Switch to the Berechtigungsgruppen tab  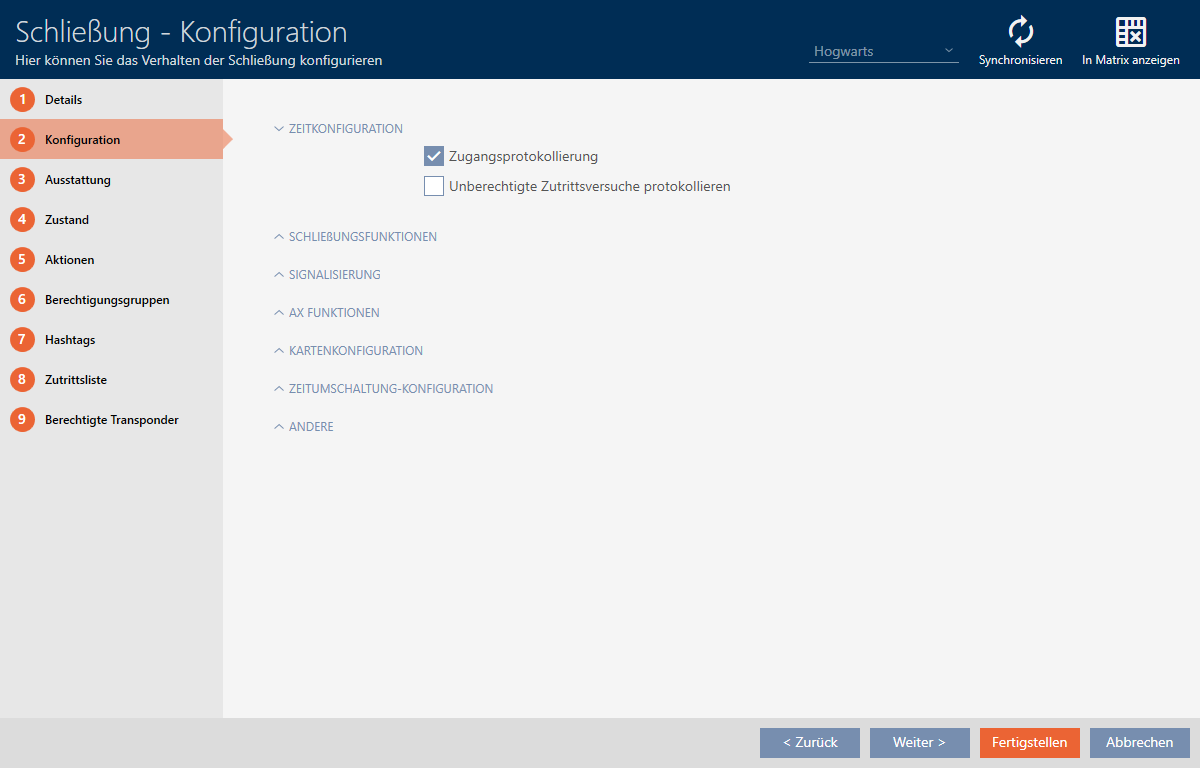[107, 300]
